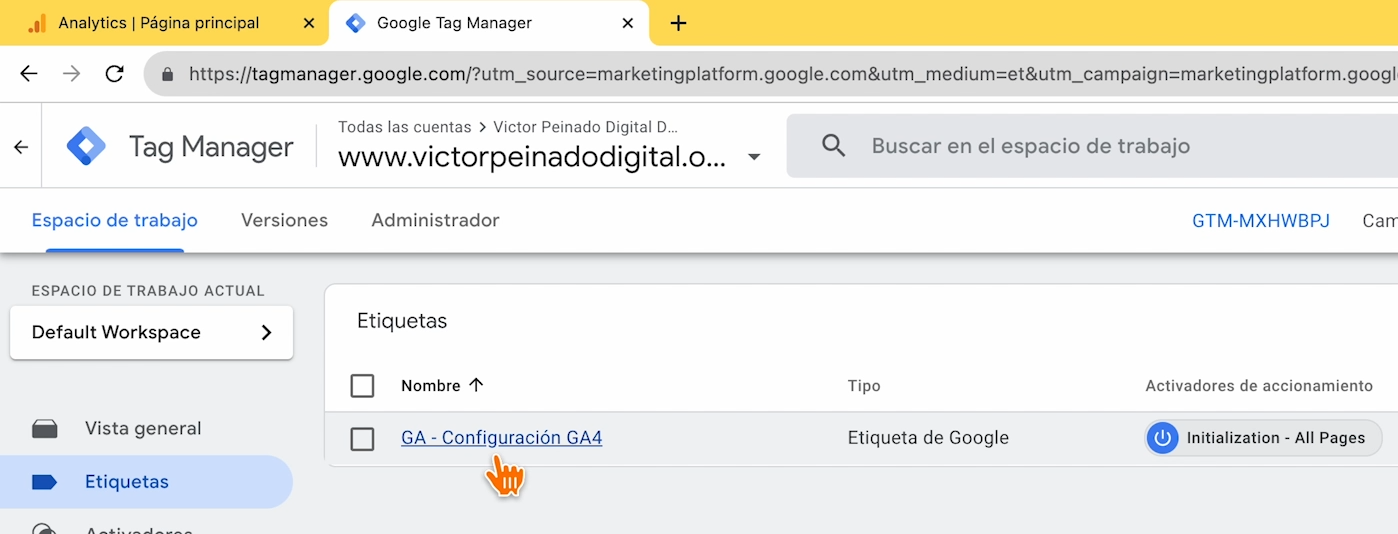Sort tags by Nombre column

pyautogui.click(x=442, y=386)
